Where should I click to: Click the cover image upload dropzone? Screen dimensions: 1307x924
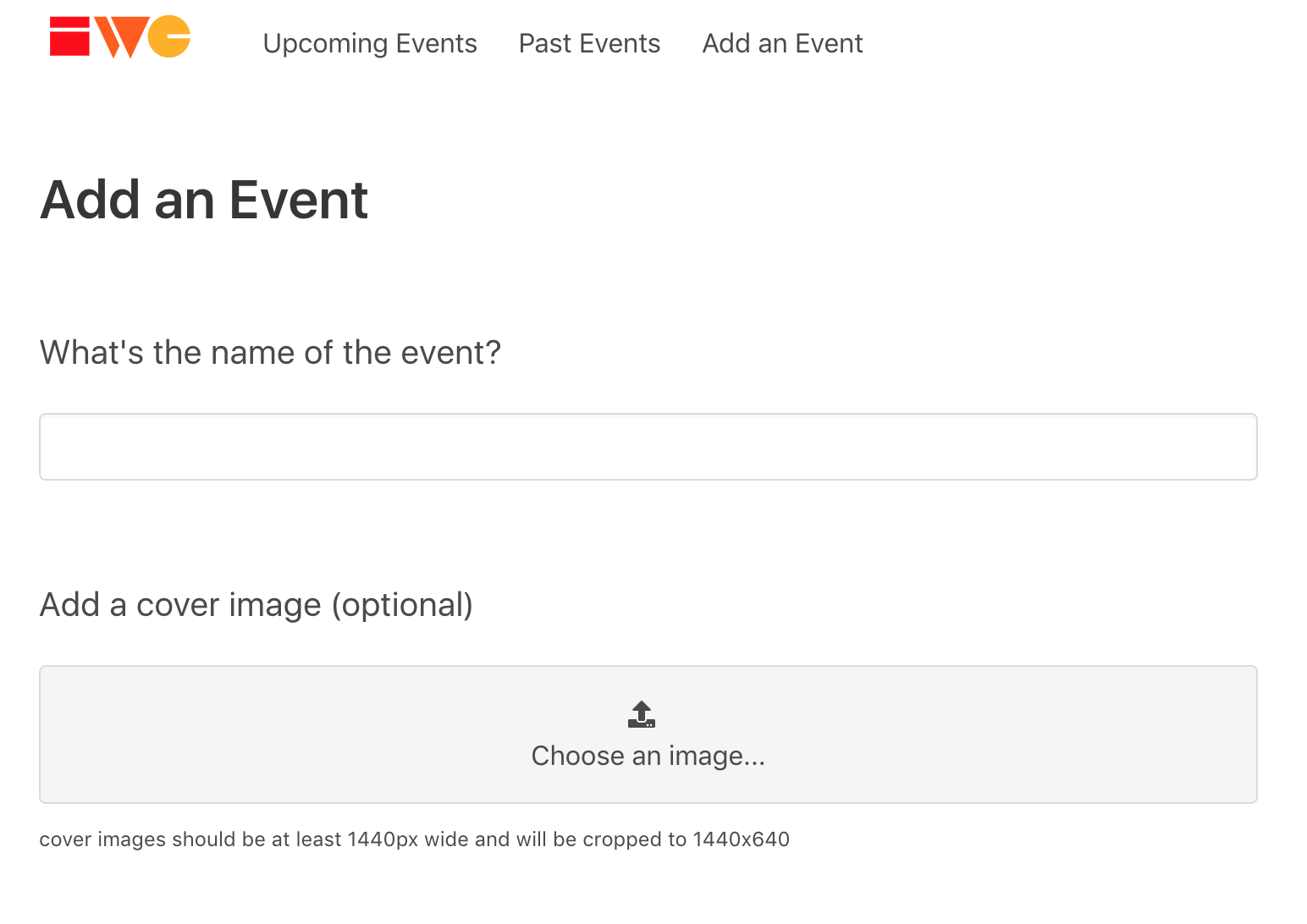point(648,734)
